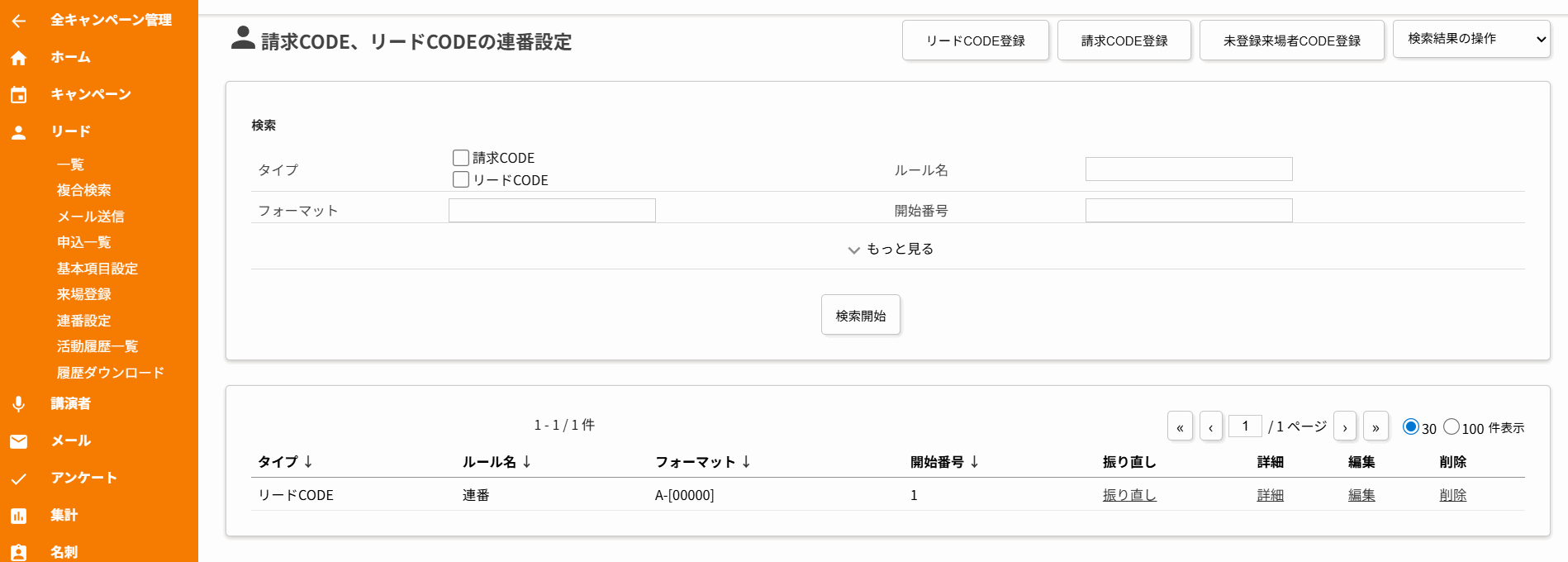Click the speaker microphone icon
The image size is (1568, 562).
pos(18,403)
